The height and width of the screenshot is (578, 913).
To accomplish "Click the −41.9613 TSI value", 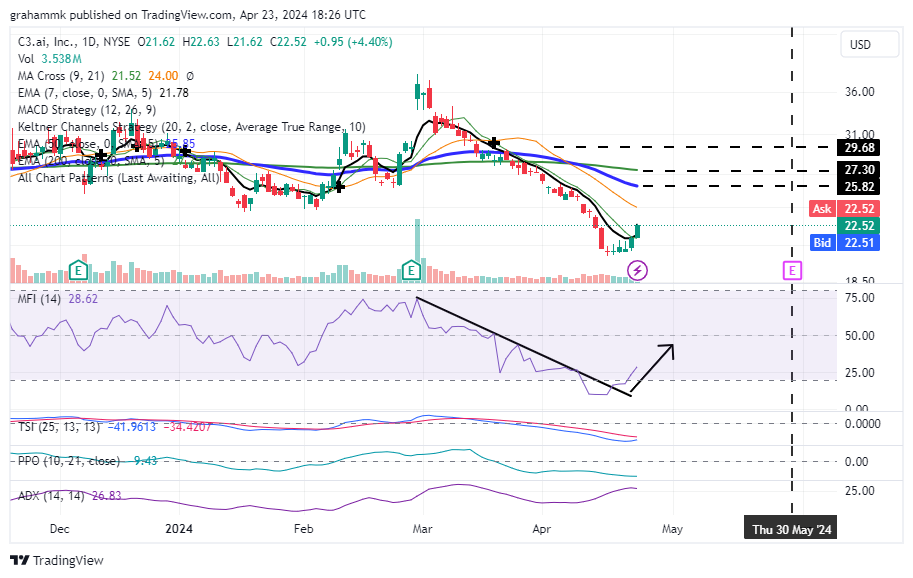I will coord(132,427).
